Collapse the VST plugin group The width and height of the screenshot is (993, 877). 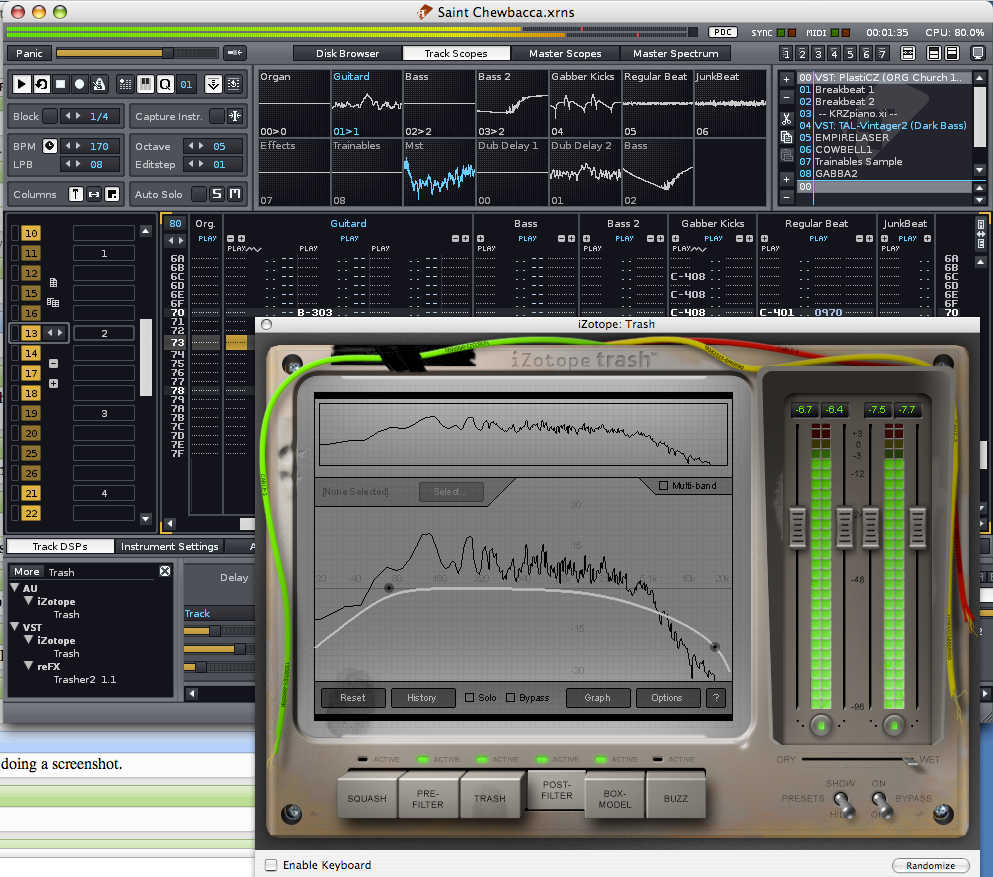[15, 627]
